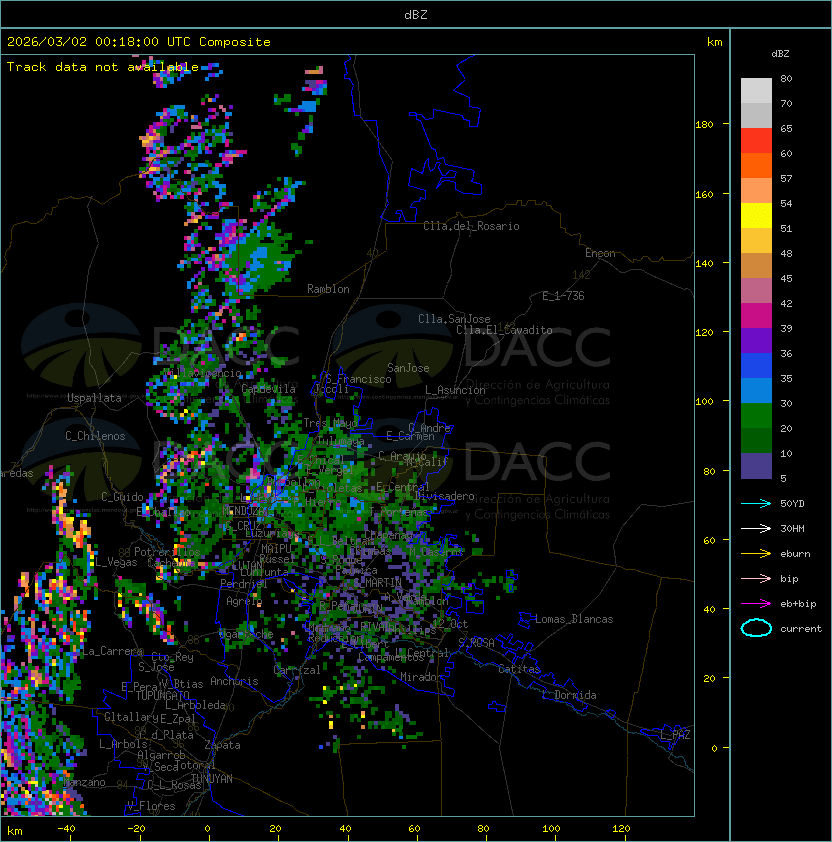Select the brown swatch between 48 and 45
The width and height of the screenshot is (832, 842).
[756, 266]
